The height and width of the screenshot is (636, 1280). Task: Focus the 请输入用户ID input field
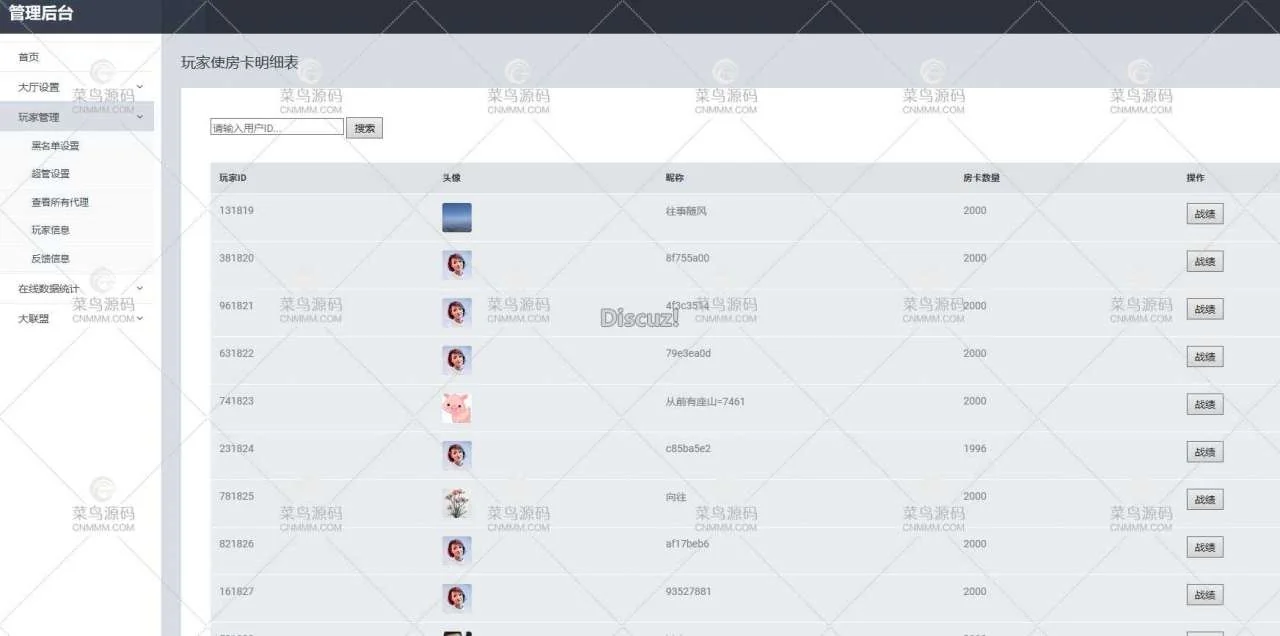click(x=277, y=127)
